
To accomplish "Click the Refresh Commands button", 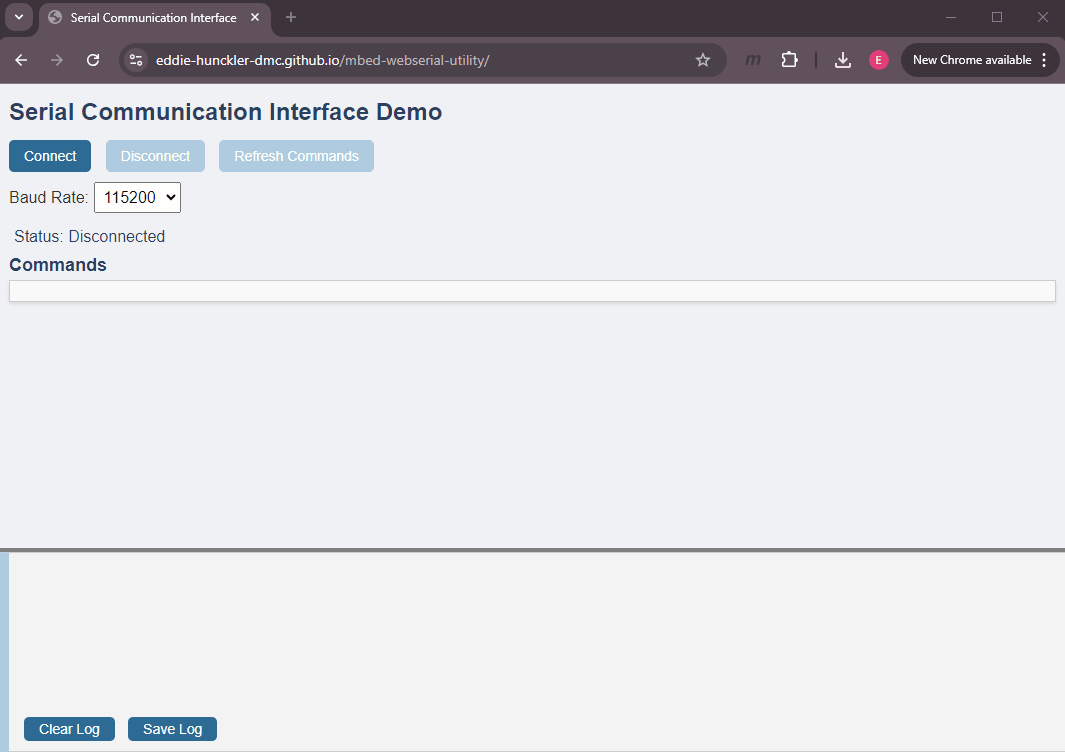I will pos(296,156).
